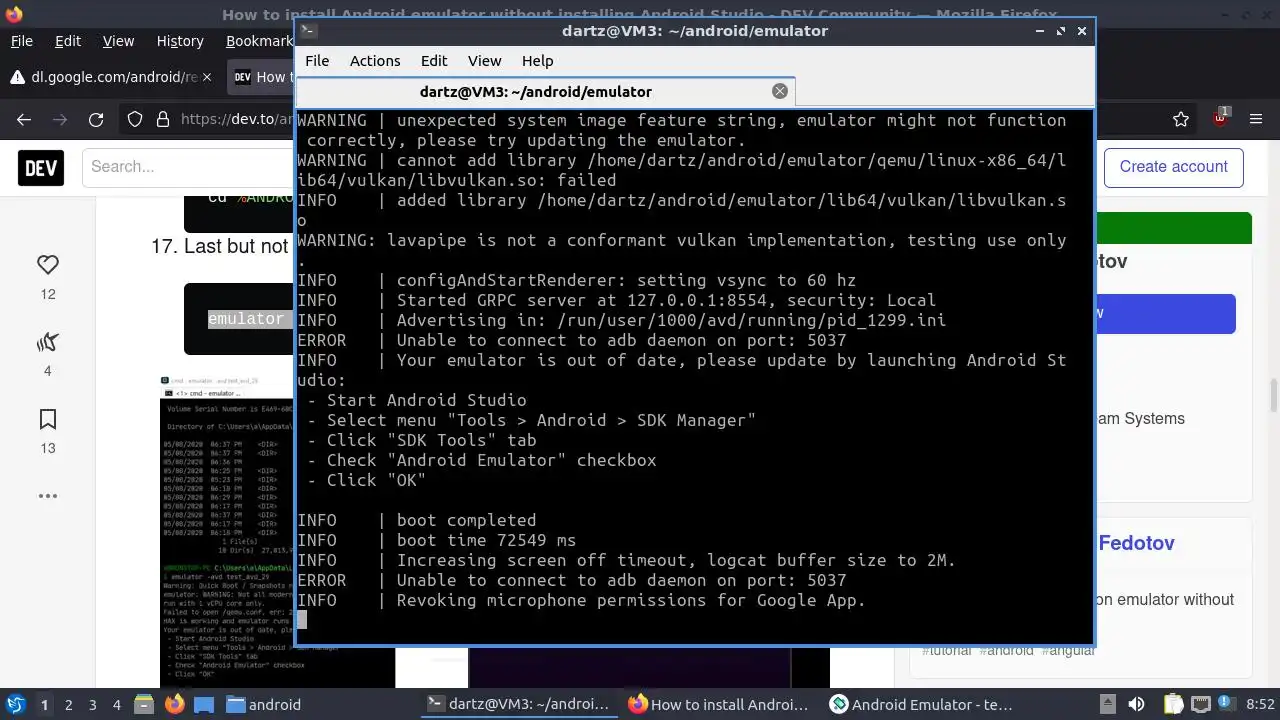
Task: Click the DEV logo on the webpage
Action: 41,167
